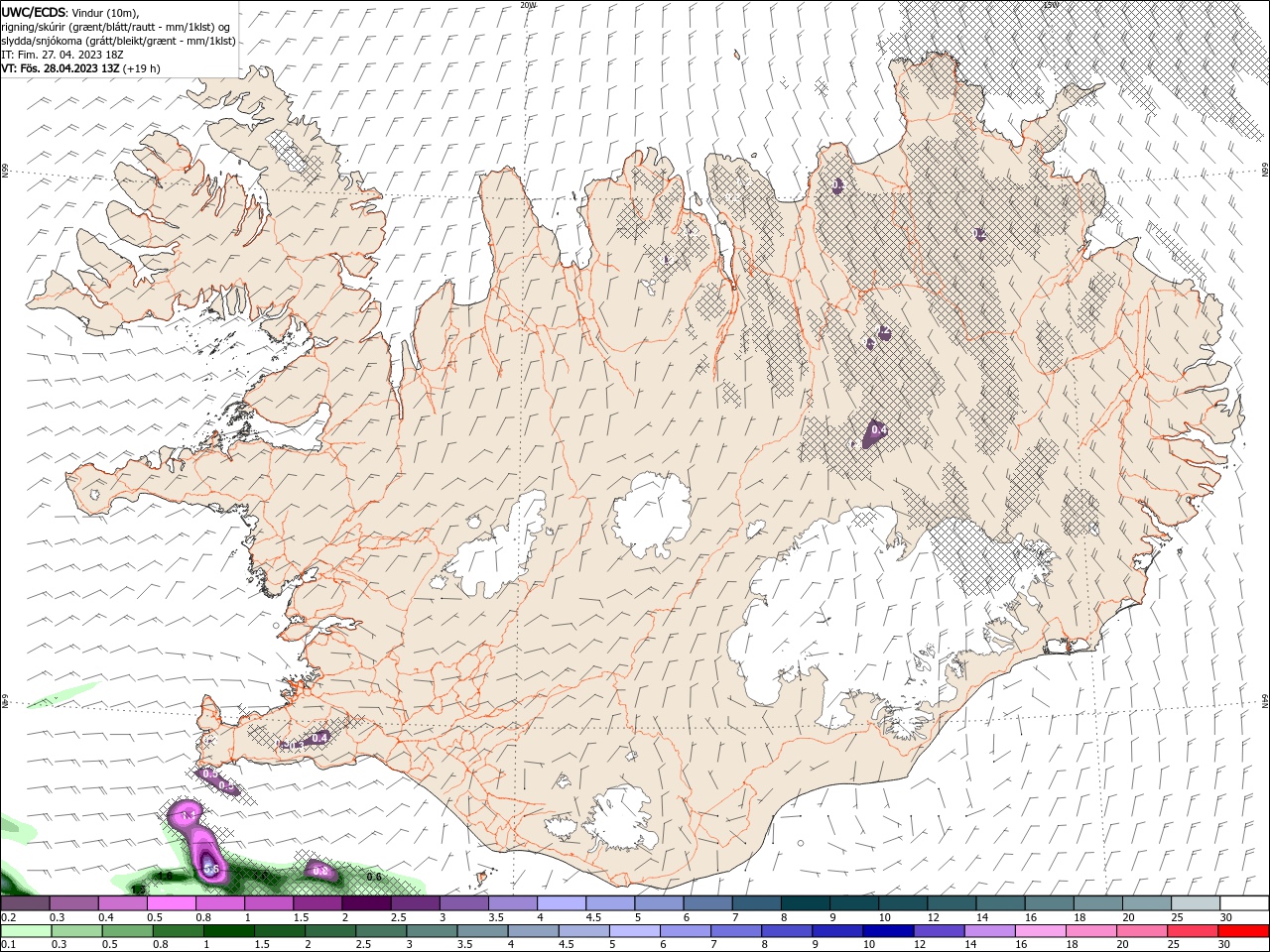Click the 'rigning/skúrir' legend description line

click(x=117, y=27)
